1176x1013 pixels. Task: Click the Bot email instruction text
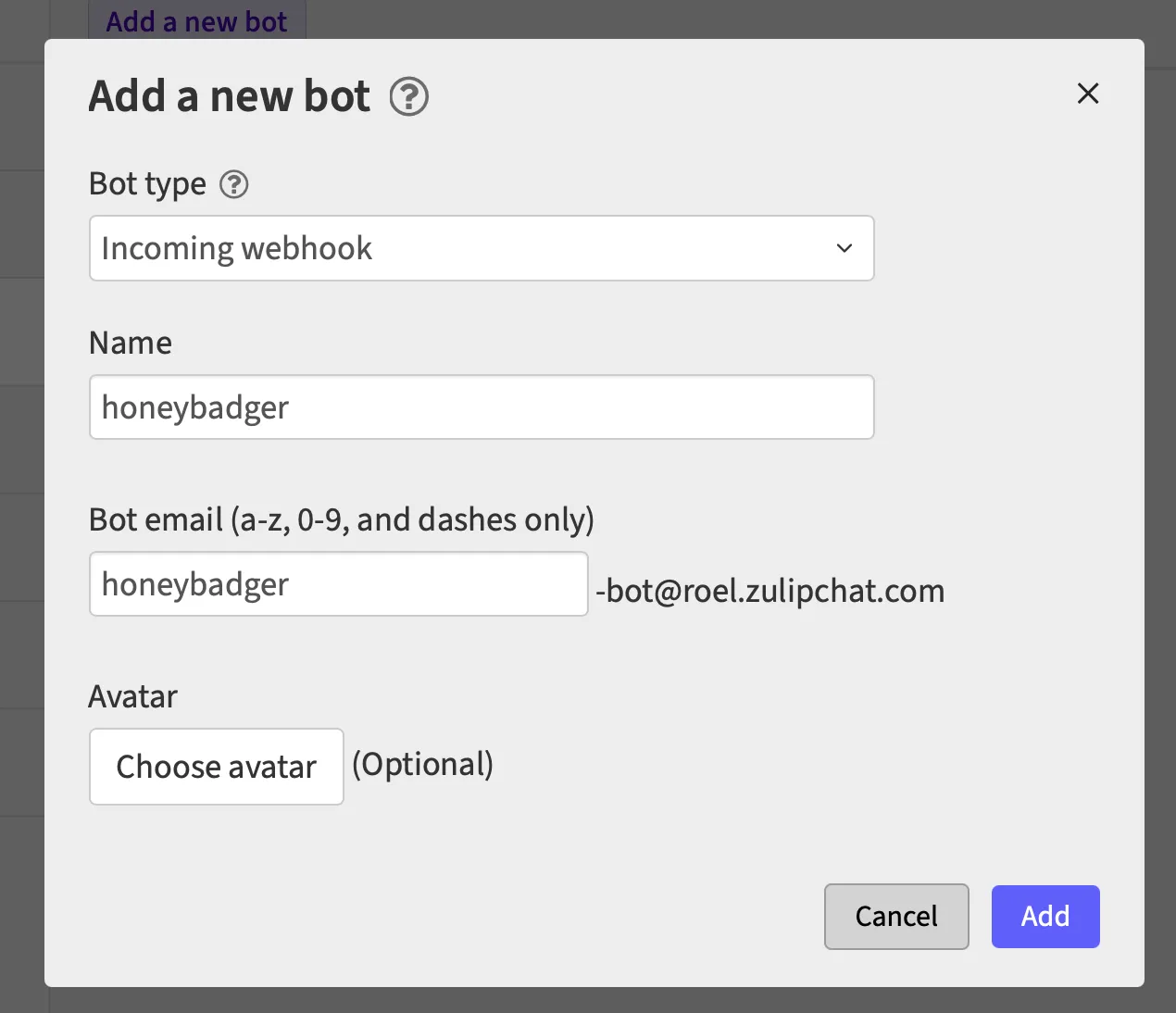(x=341, y=519)
